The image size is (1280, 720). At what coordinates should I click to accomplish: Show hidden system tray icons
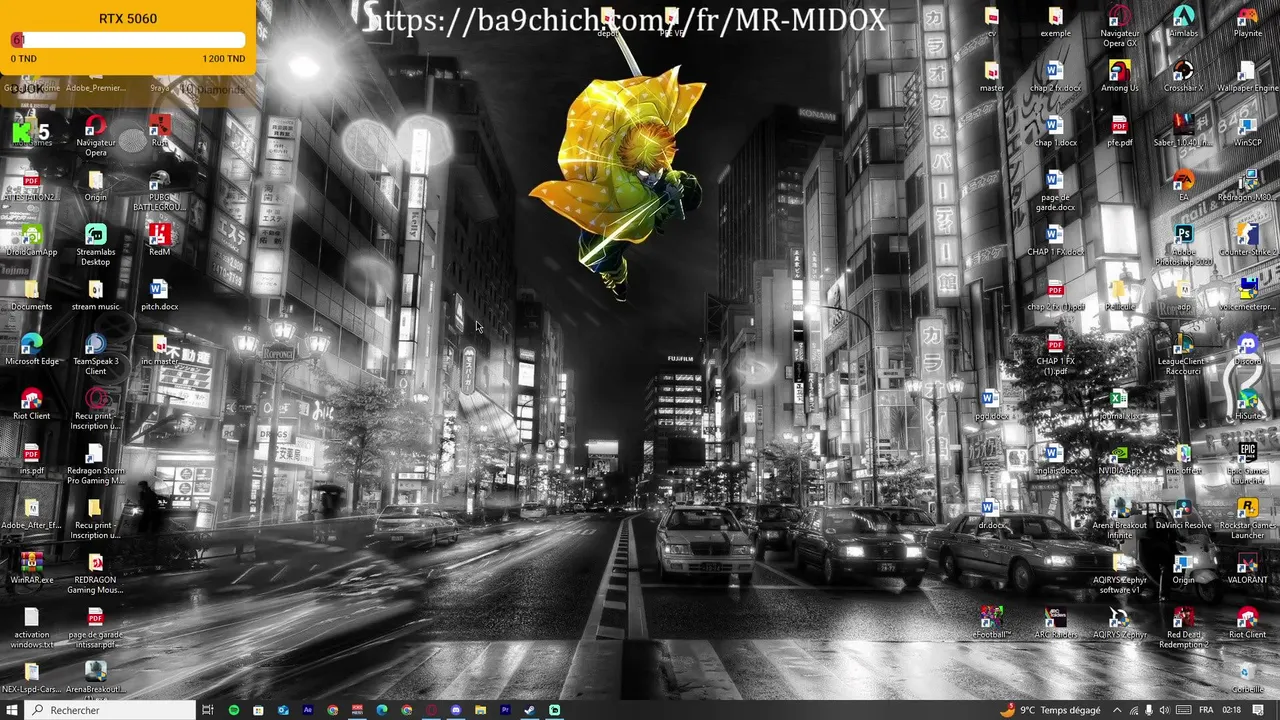click(1118, 710)
